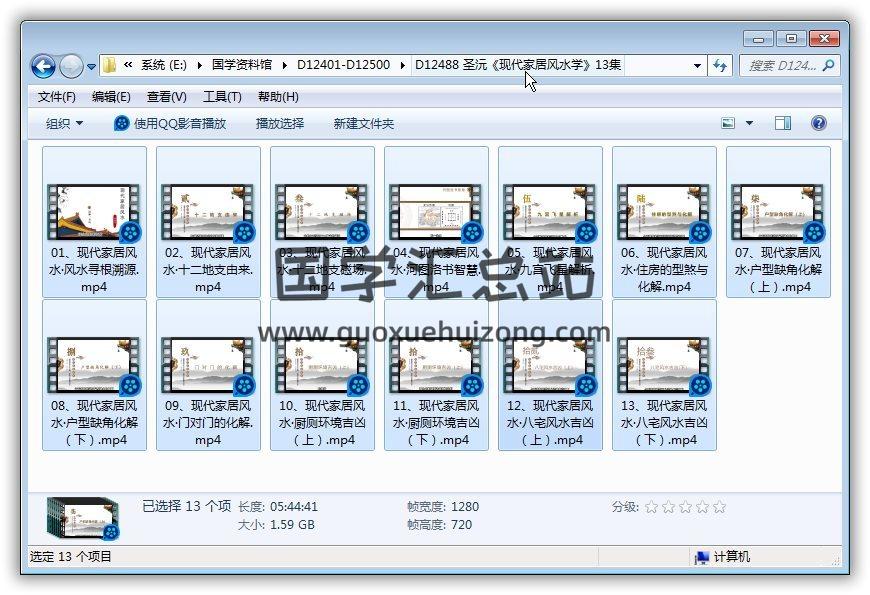Set rating to one star
The image size is (870, 595).
(x=652, y=507)
